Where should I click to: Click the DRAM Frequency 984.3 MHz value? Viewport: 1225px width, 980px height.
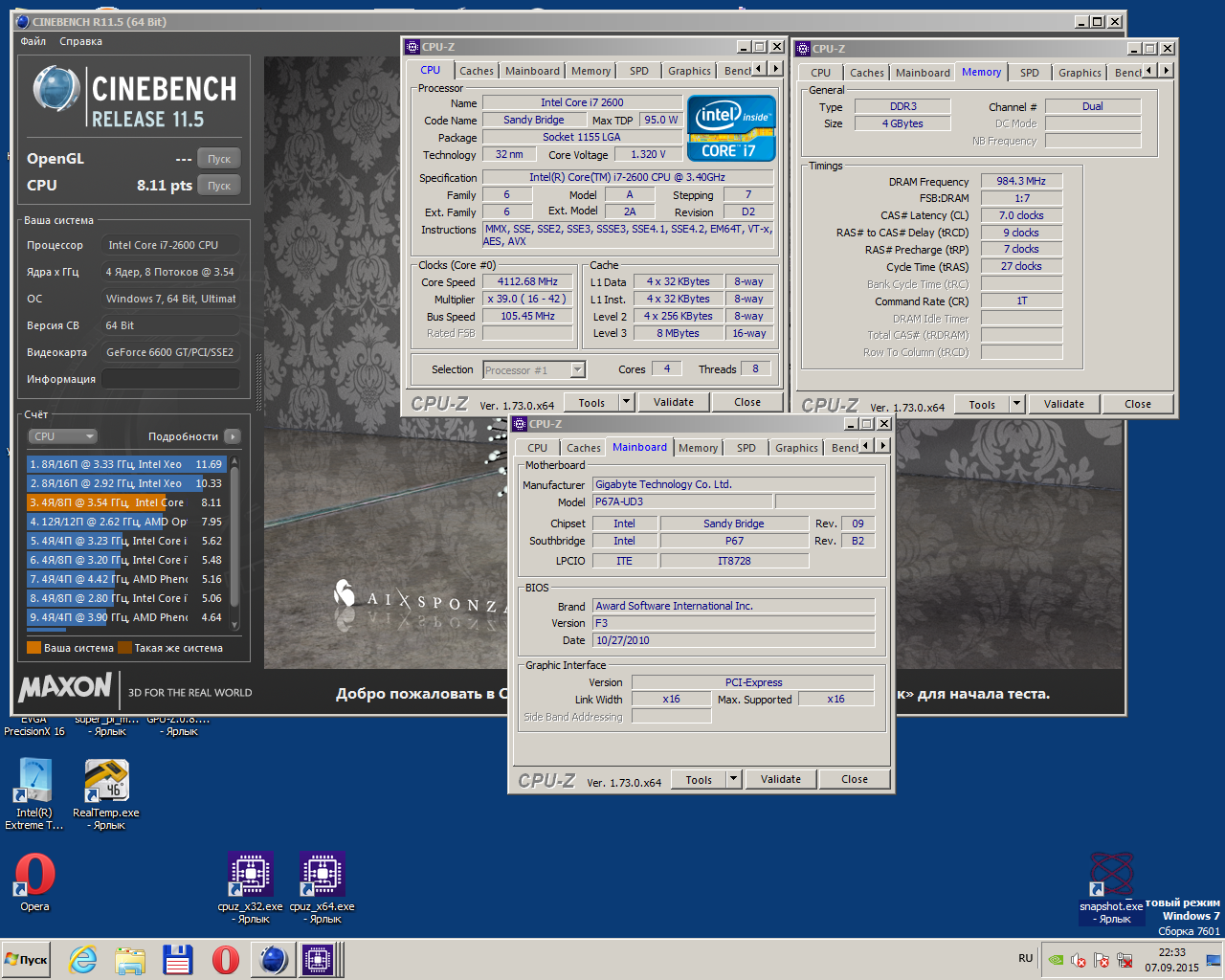(x=1021, y=181)
